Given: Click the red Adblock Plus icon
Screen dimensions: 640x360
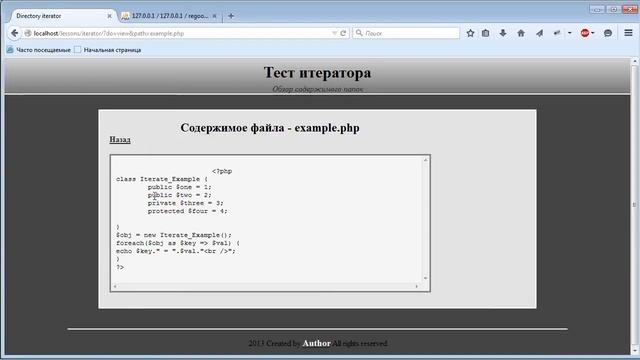Looking at the screenshot, I should coord(584,33).
